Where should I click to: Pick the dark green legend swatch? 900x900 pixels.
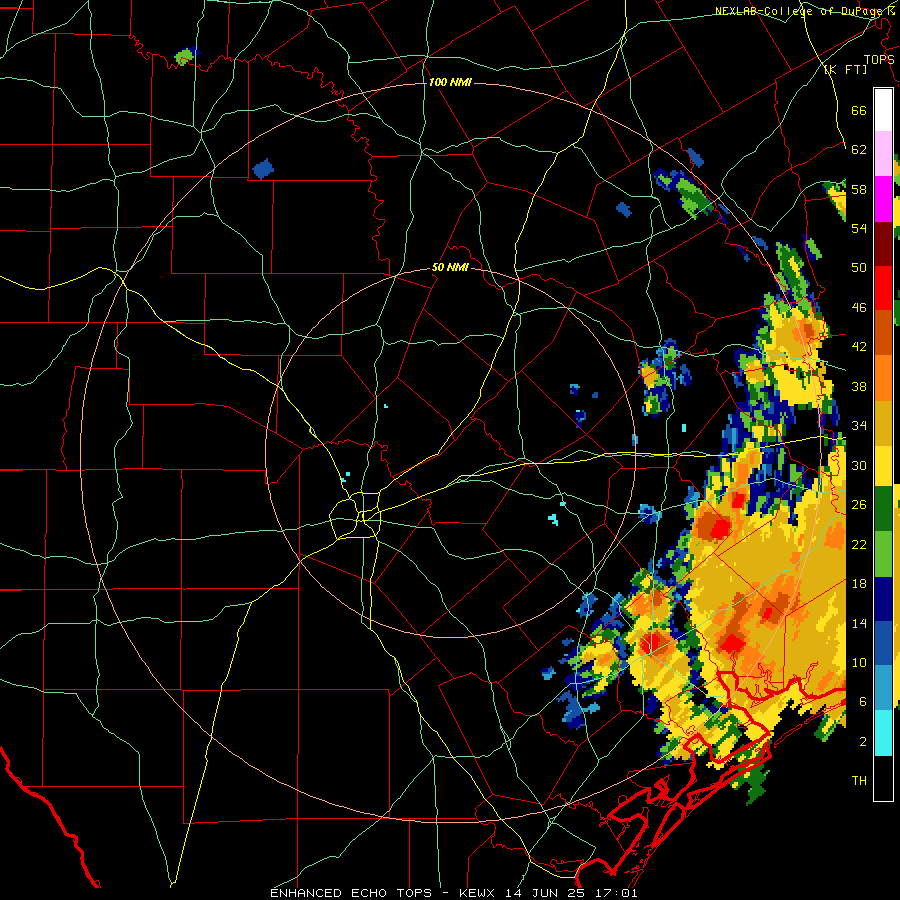[883, 509]
